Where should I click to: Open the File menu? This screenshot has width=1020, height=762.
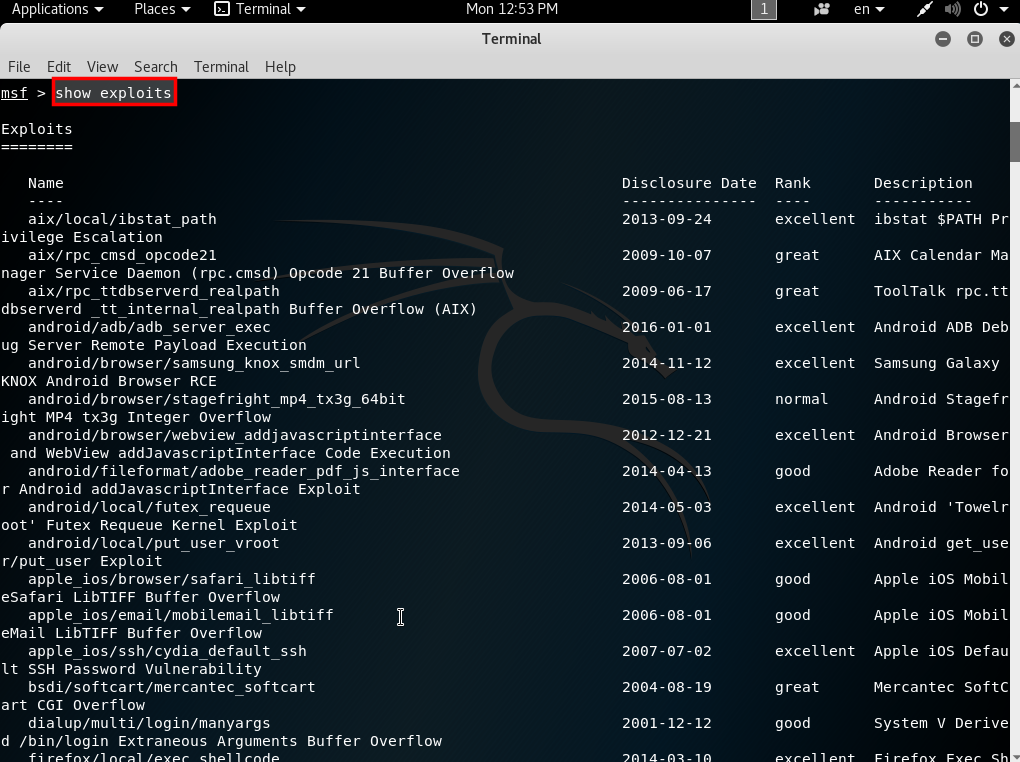19,66
